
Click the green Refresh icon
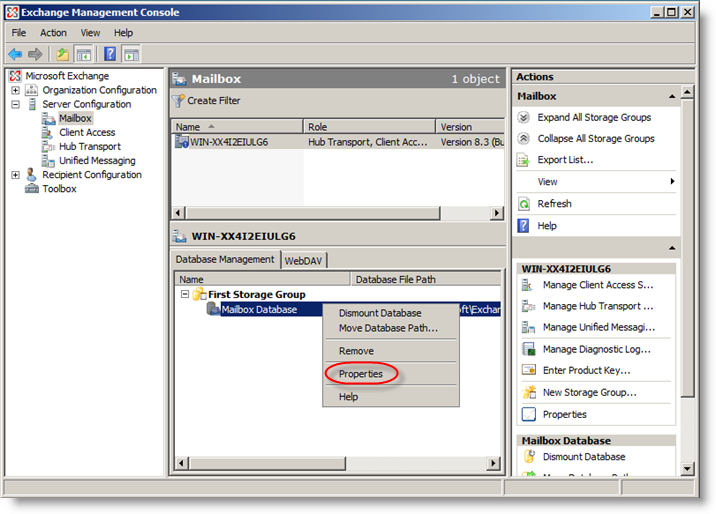click(523, 204)
